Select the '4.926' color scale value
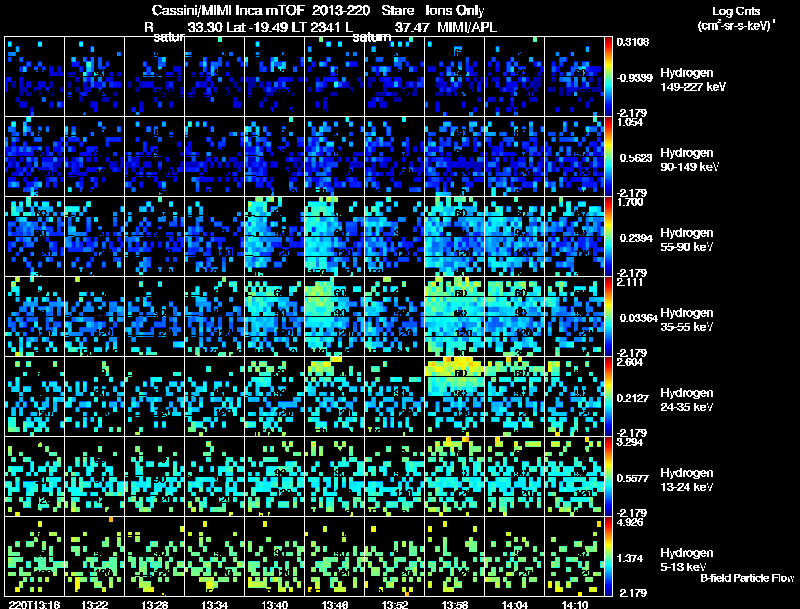 coord(630,522)
